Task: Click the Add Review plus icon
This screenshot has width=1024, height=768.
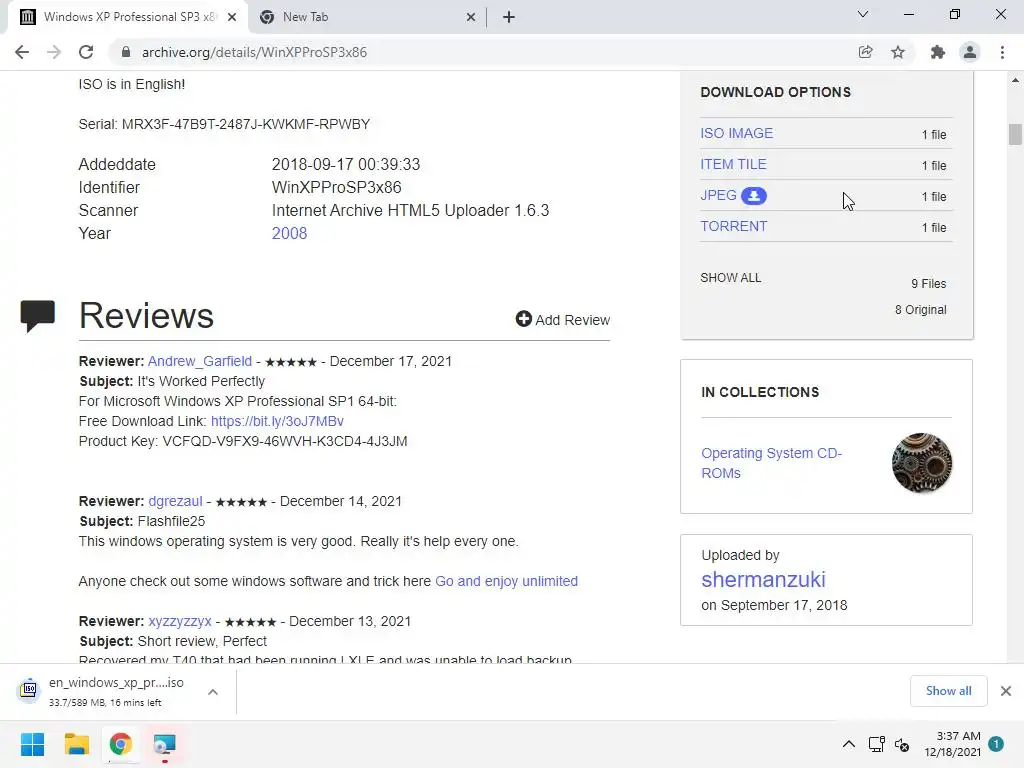Action: tap(523, 319)
